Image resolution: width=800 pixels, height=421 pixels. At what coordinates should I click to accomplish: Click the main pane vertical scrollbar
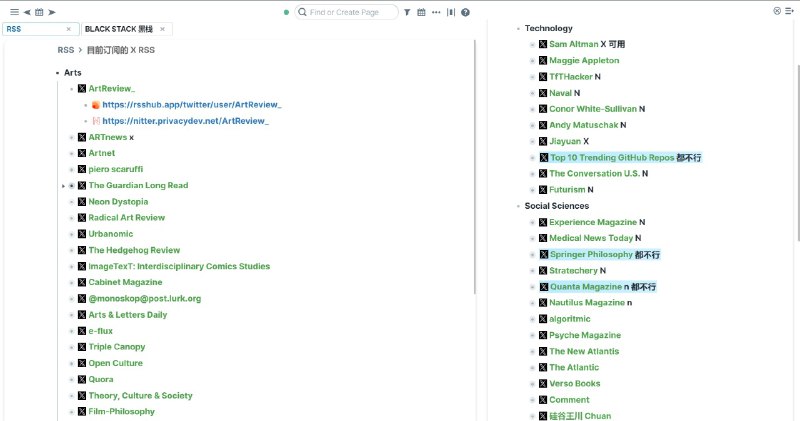(x=475, y=166)
